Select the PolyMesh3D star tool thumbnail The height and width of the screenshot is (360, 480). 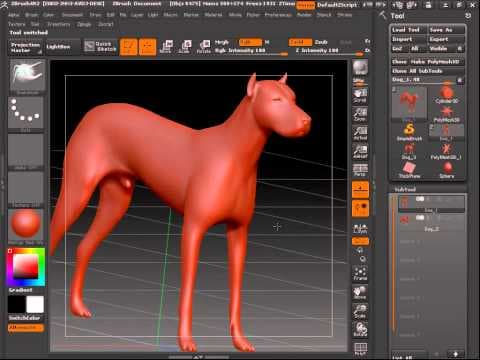447,114
